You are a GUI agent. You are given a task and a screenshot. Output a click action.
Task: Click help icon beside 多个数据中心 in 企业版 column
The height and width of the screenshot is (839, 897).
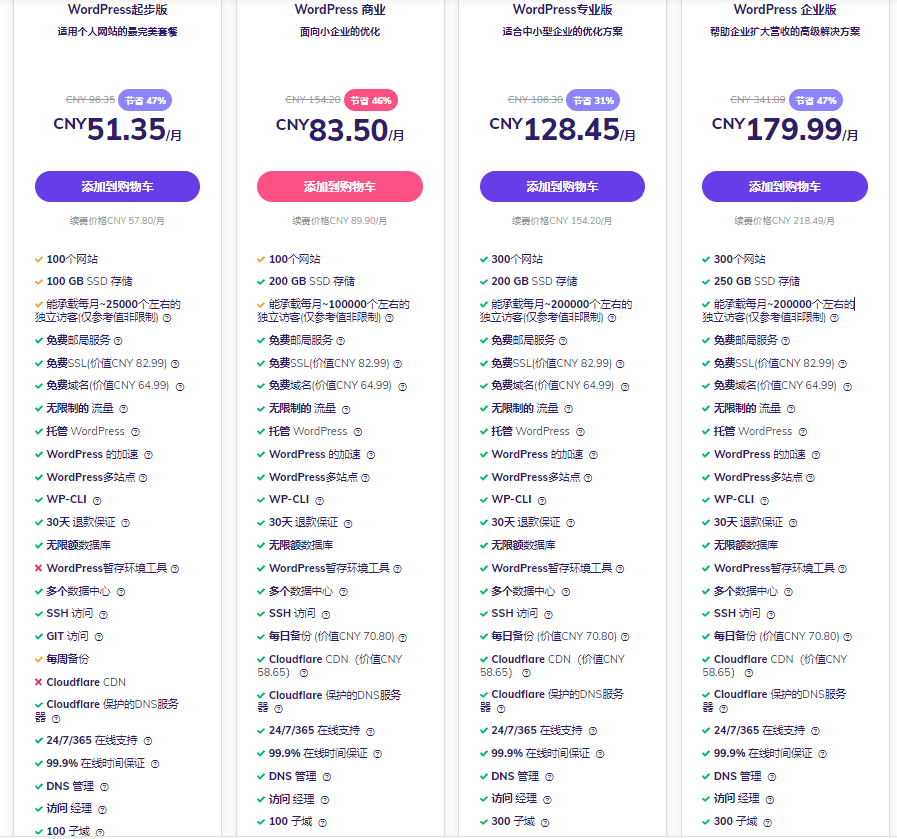pos(788,592)
